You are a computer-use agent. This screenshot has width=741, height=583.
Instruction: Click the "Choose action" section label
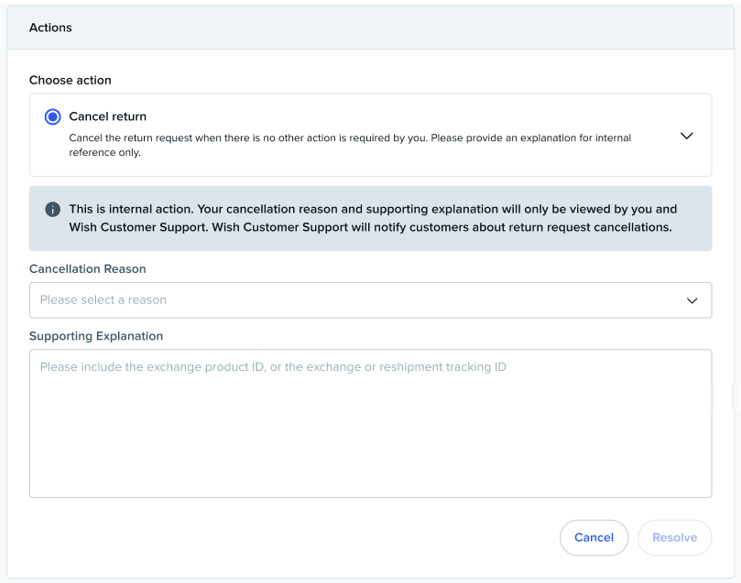[70, 80]
